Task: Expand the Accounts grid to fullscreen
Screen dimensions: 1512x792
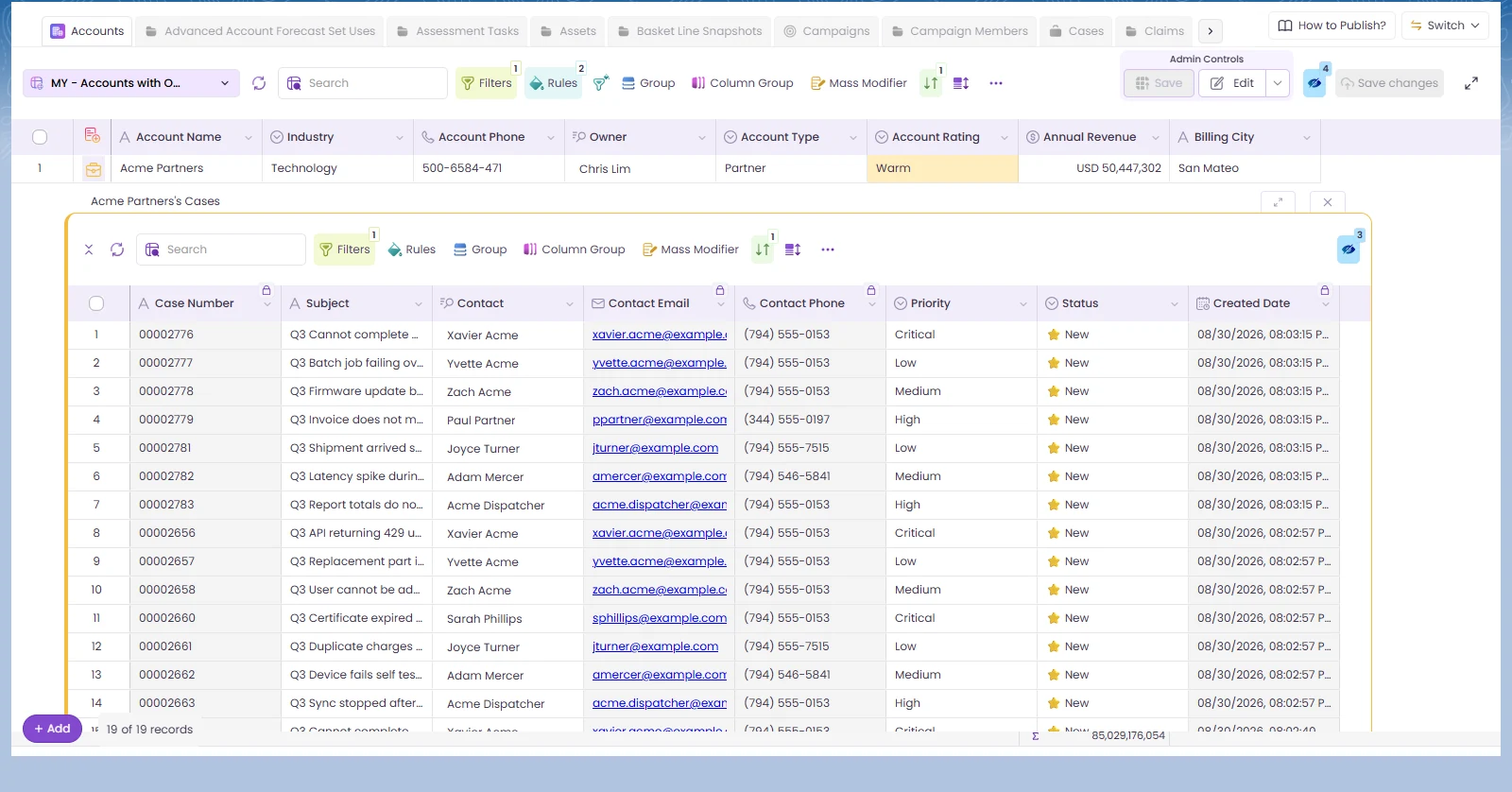Action: coord(1471,83)
